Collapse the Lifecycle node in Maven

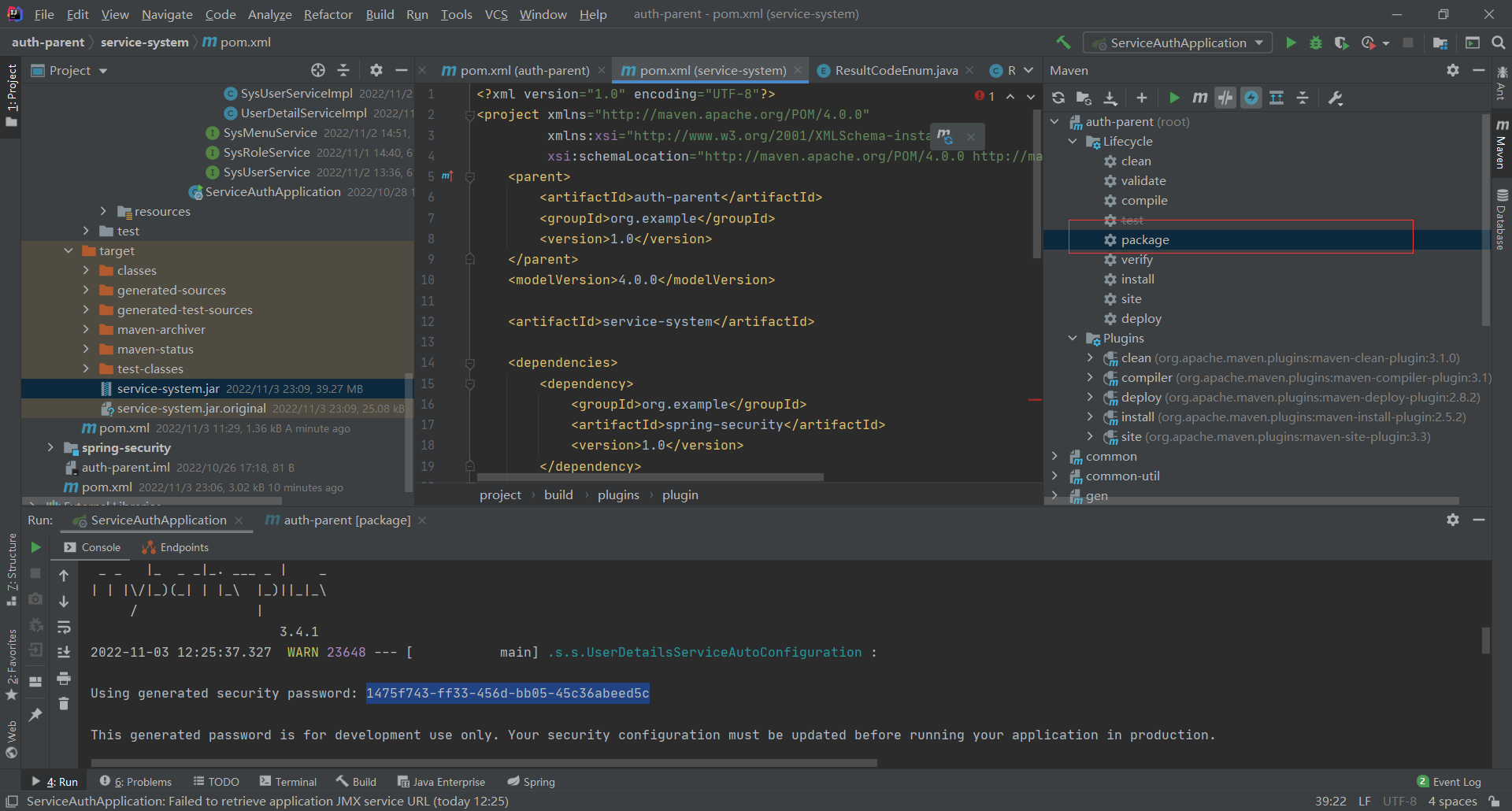pyautogui.click(x=1073, y=142)
